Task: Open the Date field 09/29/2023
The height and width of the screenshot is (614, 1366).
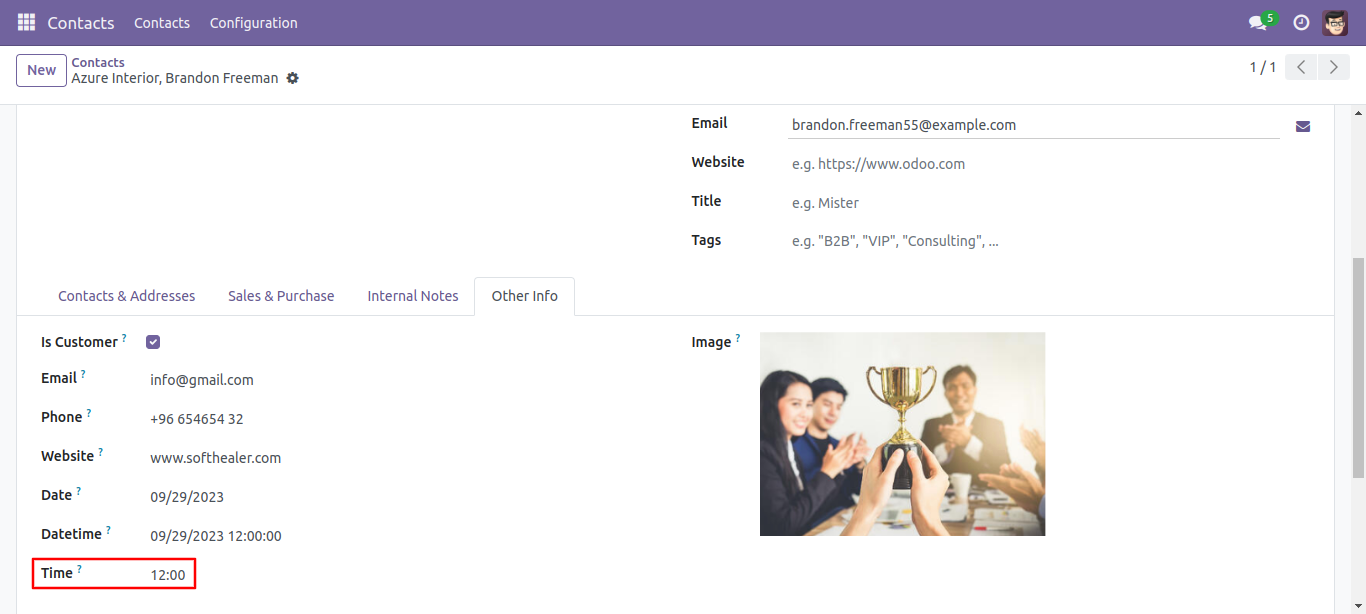Action: tap(187, 497)
